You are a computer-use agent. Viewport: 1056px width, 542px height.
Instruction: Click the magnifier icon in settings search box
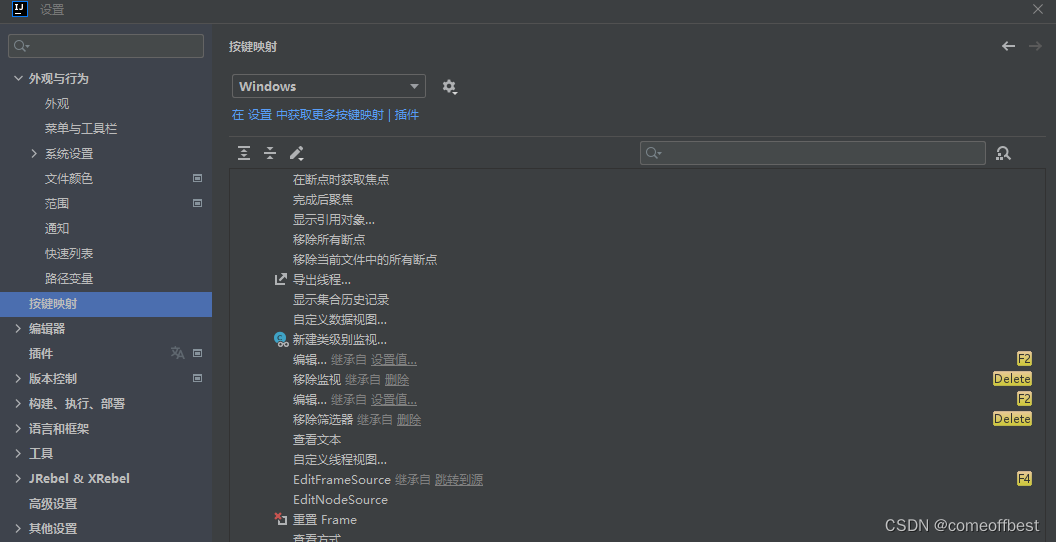click(x=21, y=46)
